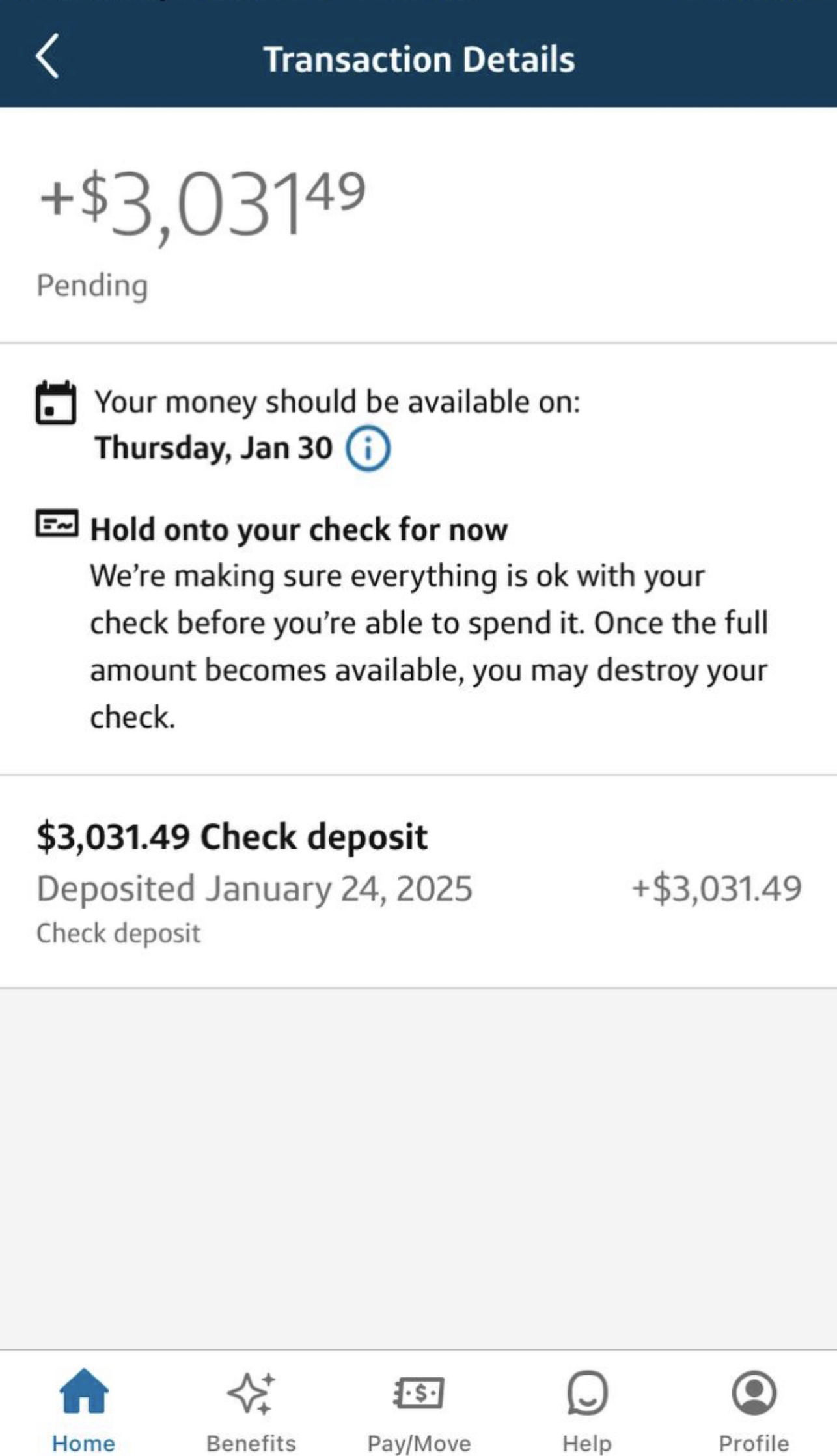The width and height of the screenshot is (837, 1456).
Task: Tap the Pending status text
Action: (x=92, y=285)
